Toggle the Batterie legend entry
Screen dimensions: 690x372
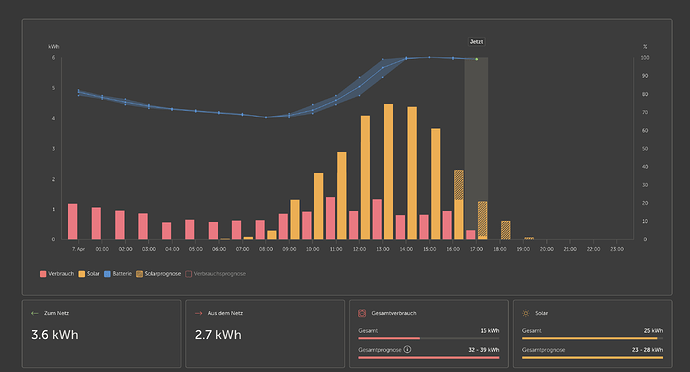coord(118,274)
